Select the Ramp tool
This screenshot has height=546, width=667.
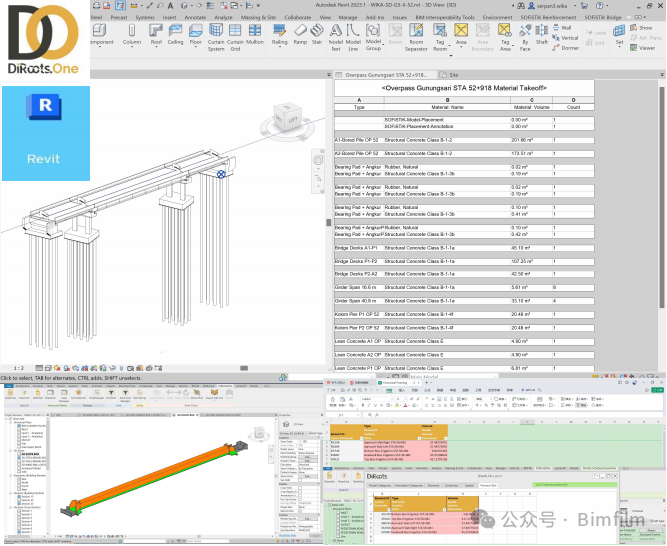[300, 34]
